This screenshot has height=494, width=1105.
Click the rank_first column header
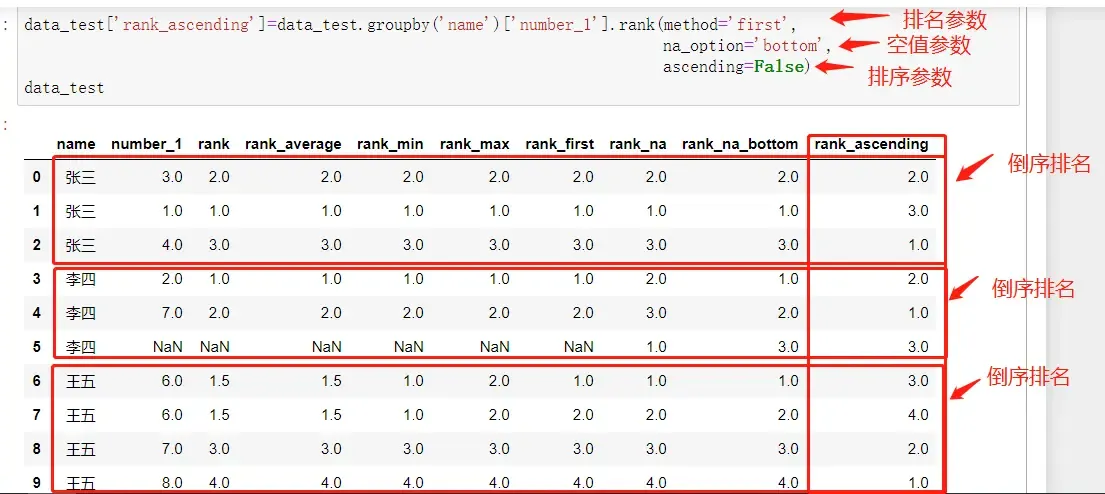pos(559,144)
